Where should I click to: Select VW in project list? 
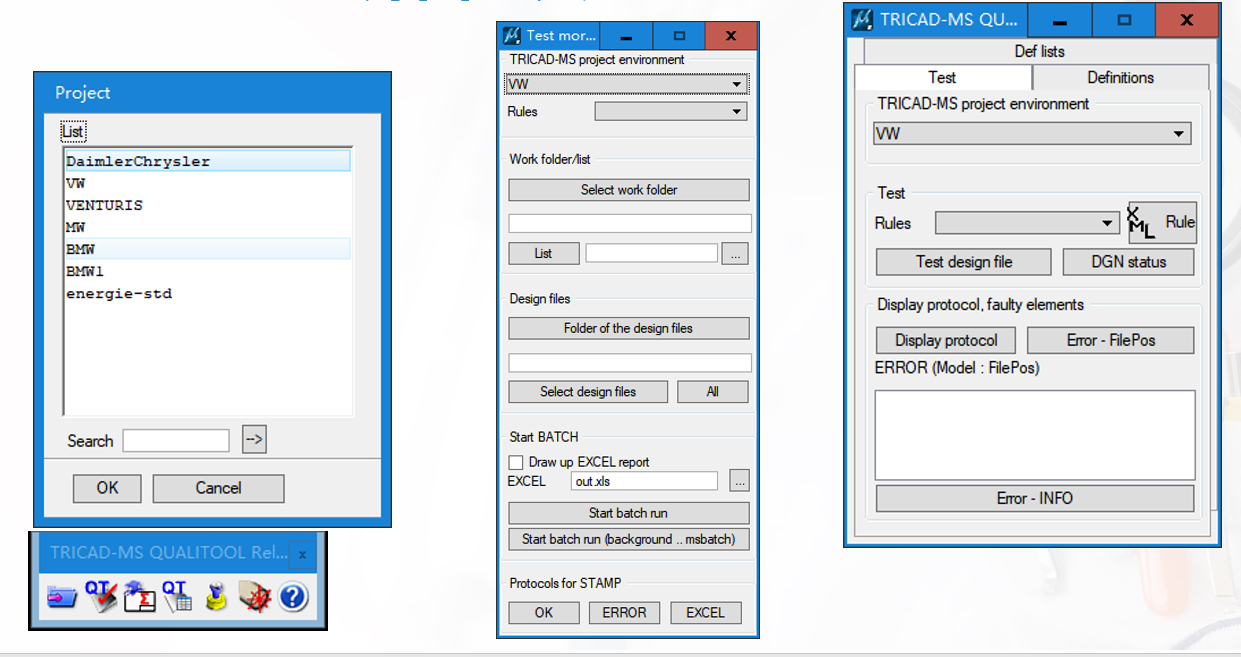207,183
